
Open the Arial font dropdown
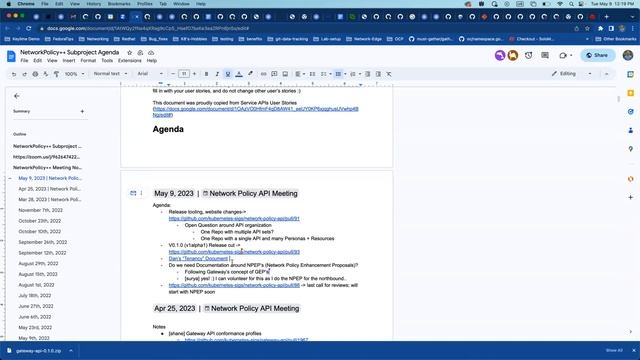pyautogui.click(x=150, y=74)
